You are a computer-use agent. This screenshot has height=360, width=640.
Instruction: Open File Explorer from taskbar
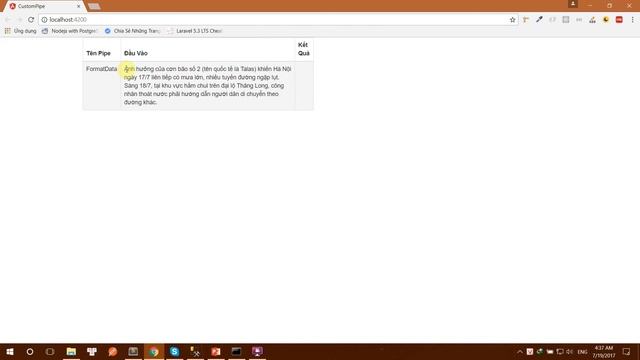71,351
